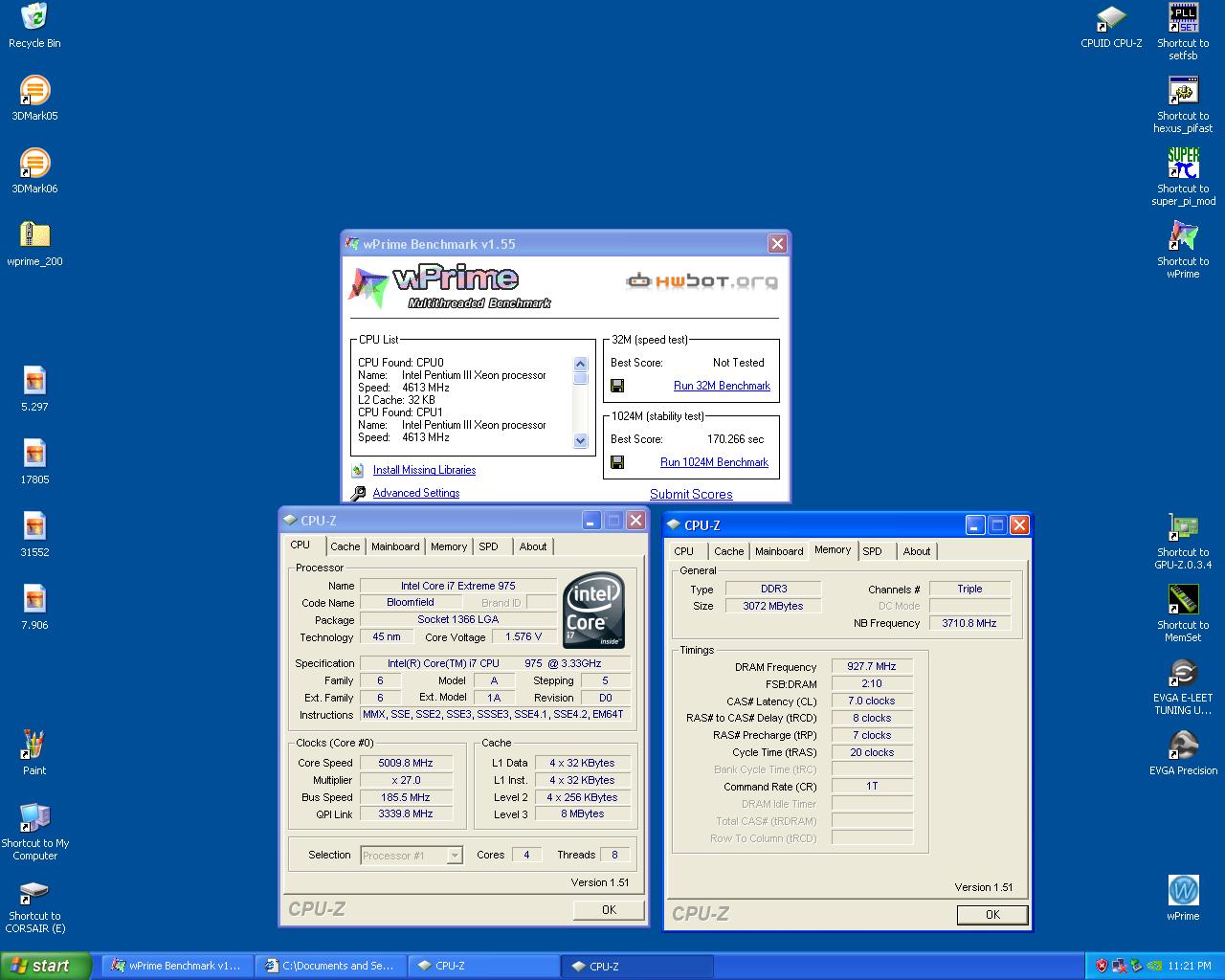
Task: Click the NB Frequency 3710.8 MHz field
Action: (969, 623)
